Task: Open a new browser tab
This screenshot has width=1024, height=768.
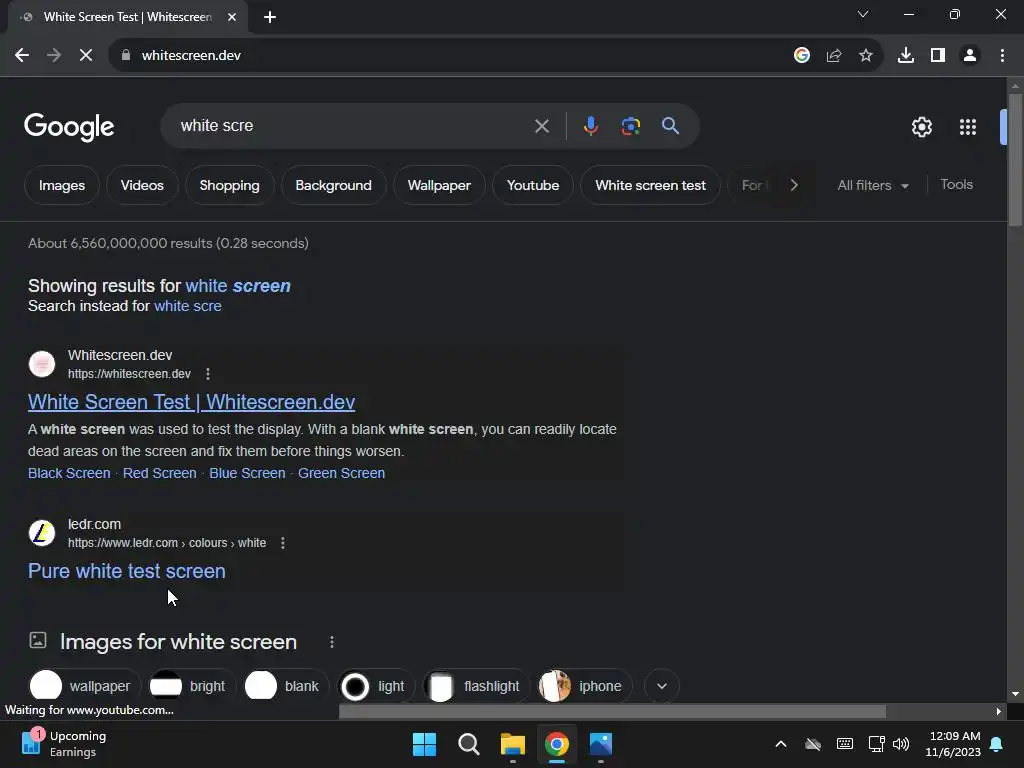Action: point(270,17)
